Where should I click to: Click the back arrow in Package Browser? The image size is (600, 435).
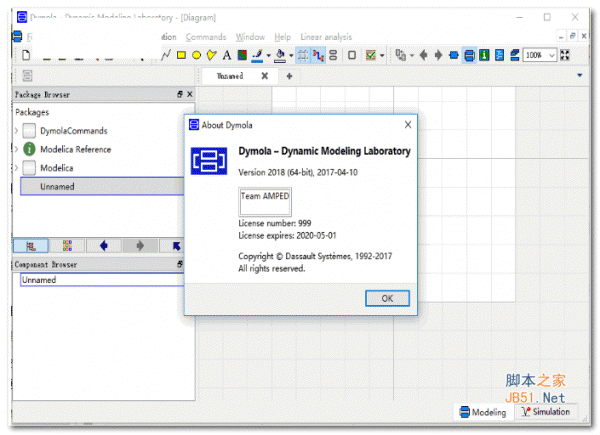pyautogui.click(x=103, y=245)
